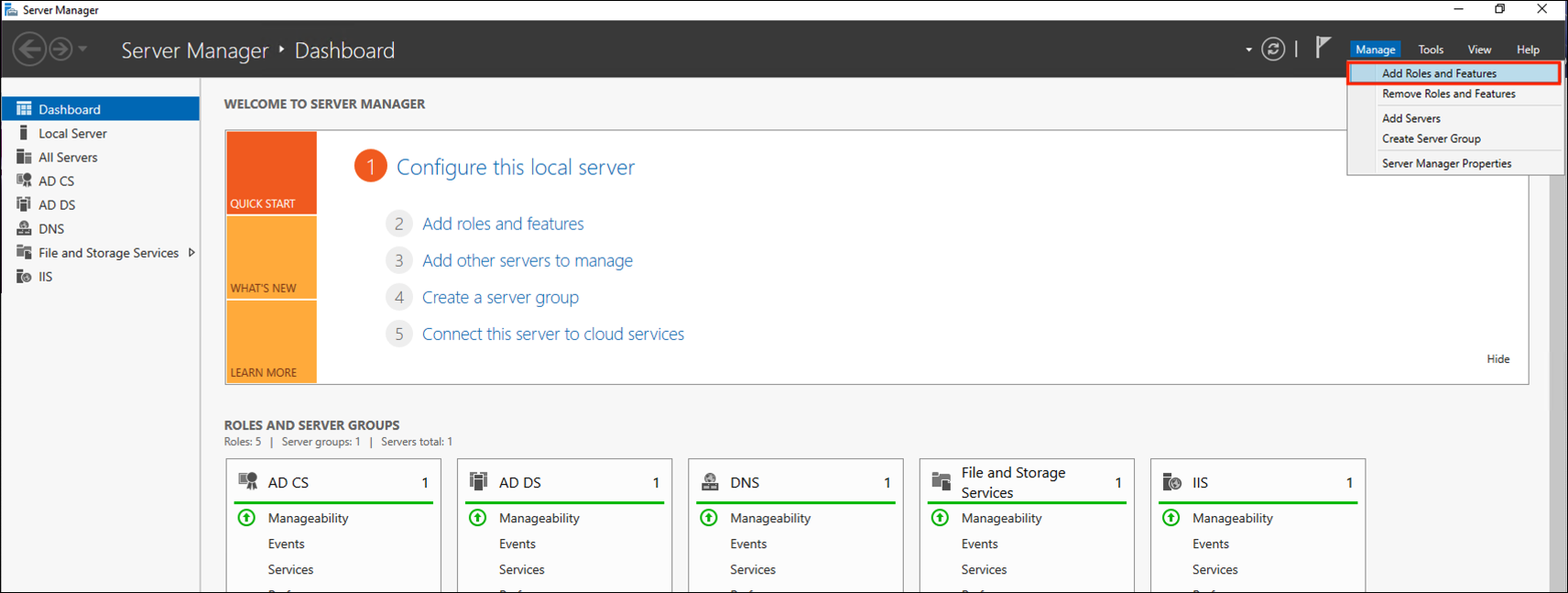Viewport: 1568px width, 593px height.
Task: Open the notifications flag icon
Action: click(x=1322, y=48)
